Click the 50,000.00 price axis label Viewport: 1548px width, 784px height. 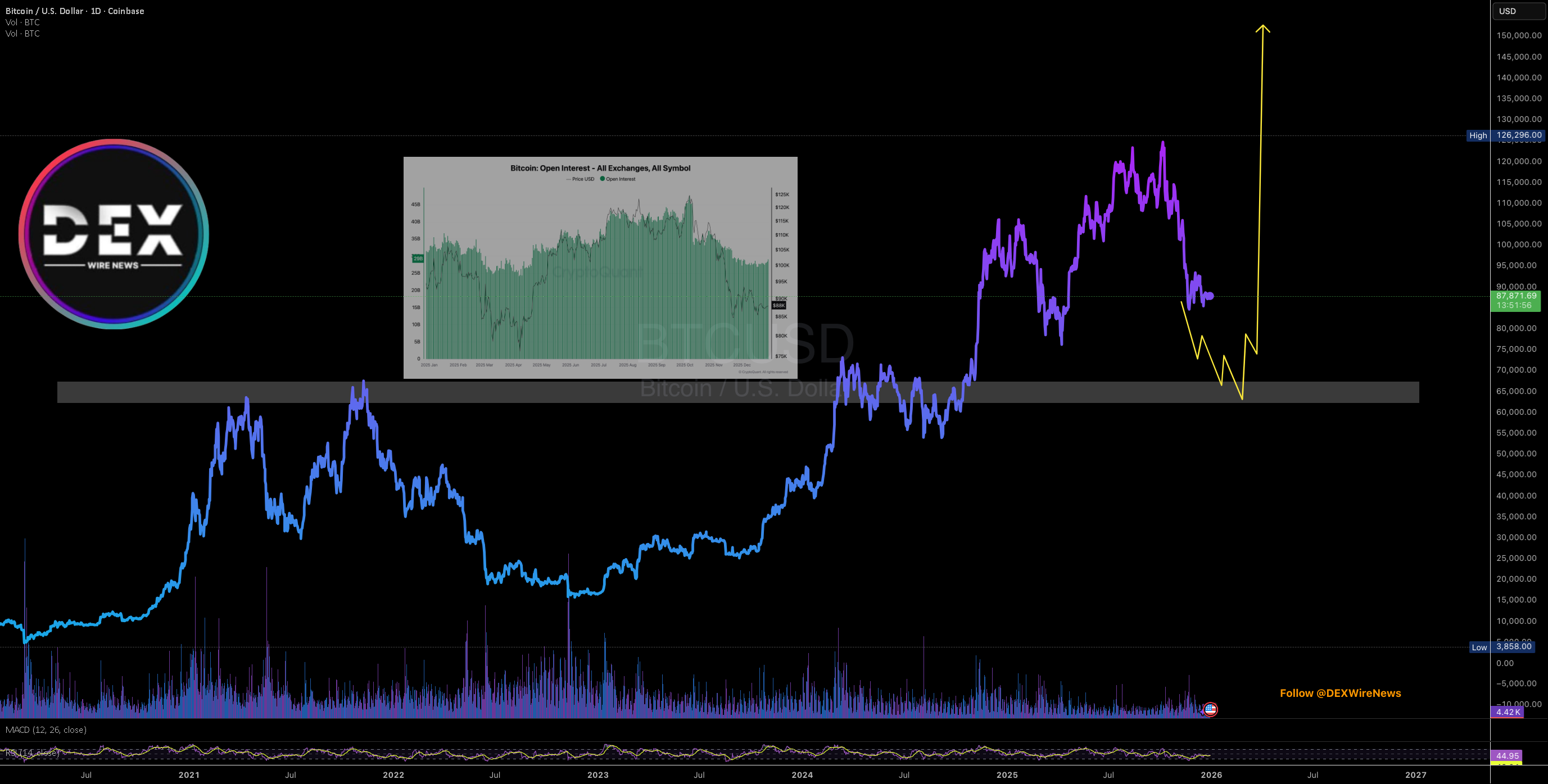click(1516, 454)
